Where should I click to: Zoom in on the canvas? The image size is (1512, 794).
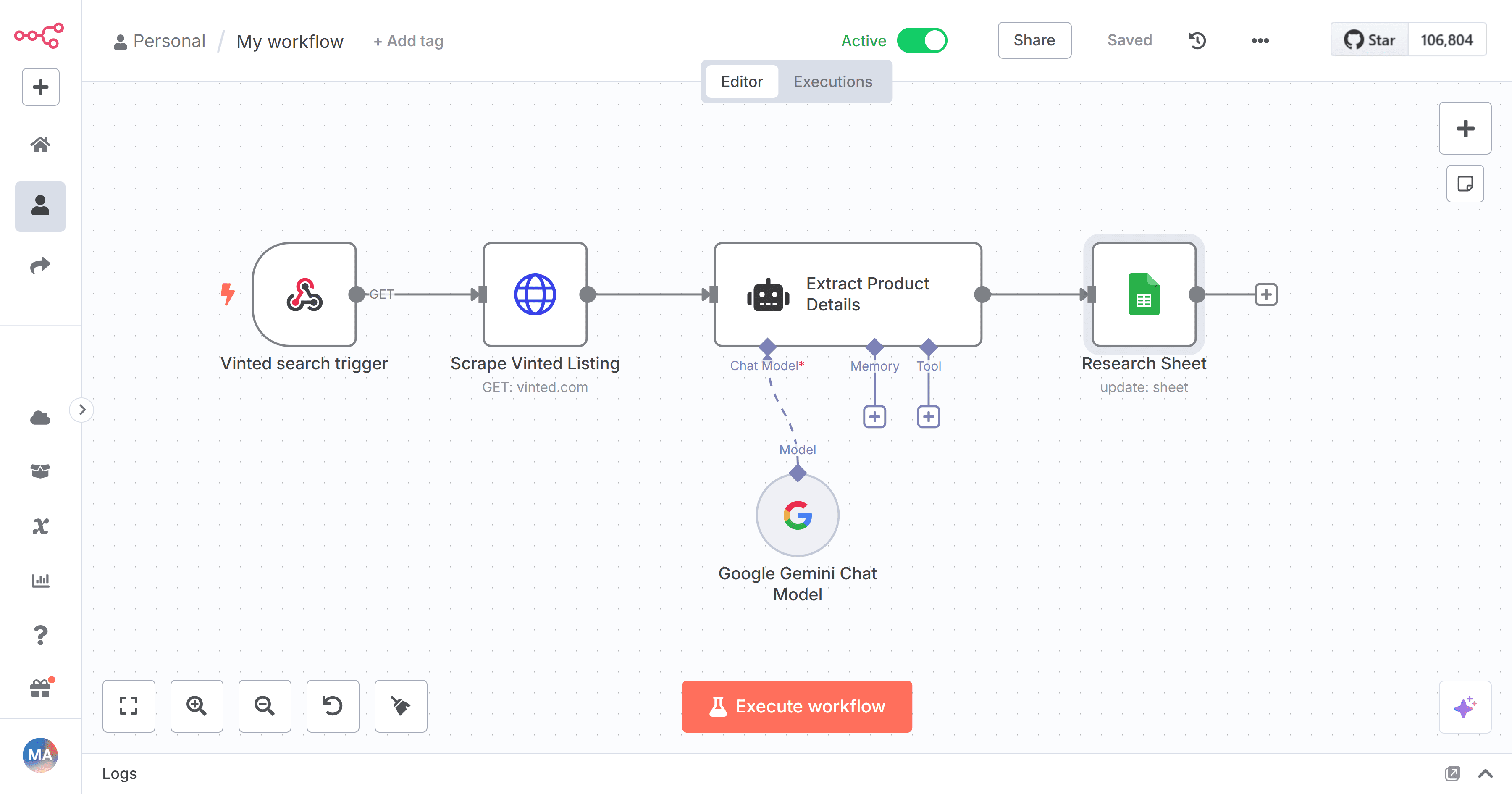pos(197,706)
